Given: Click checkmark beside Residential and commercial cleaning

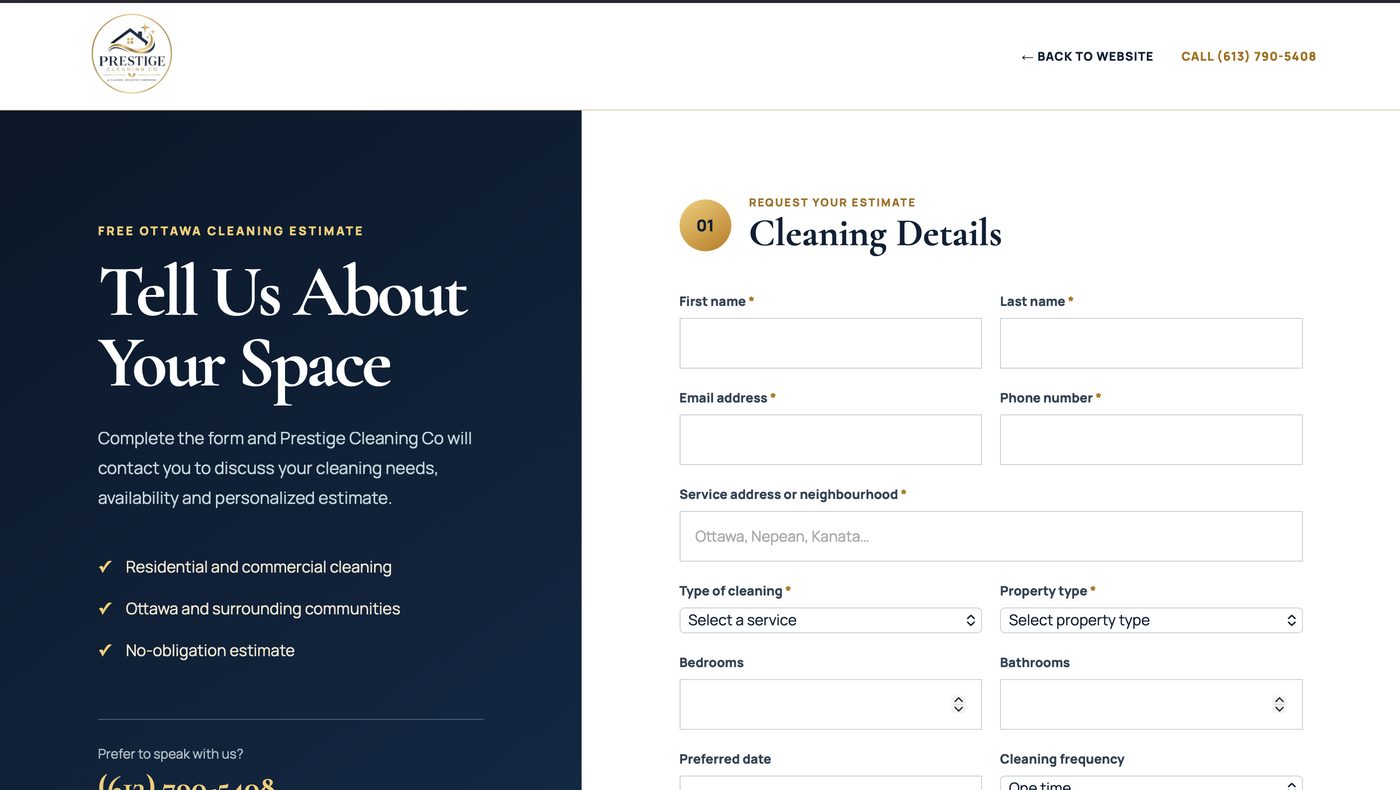Looking at the screenshot, I should [105, 567].
